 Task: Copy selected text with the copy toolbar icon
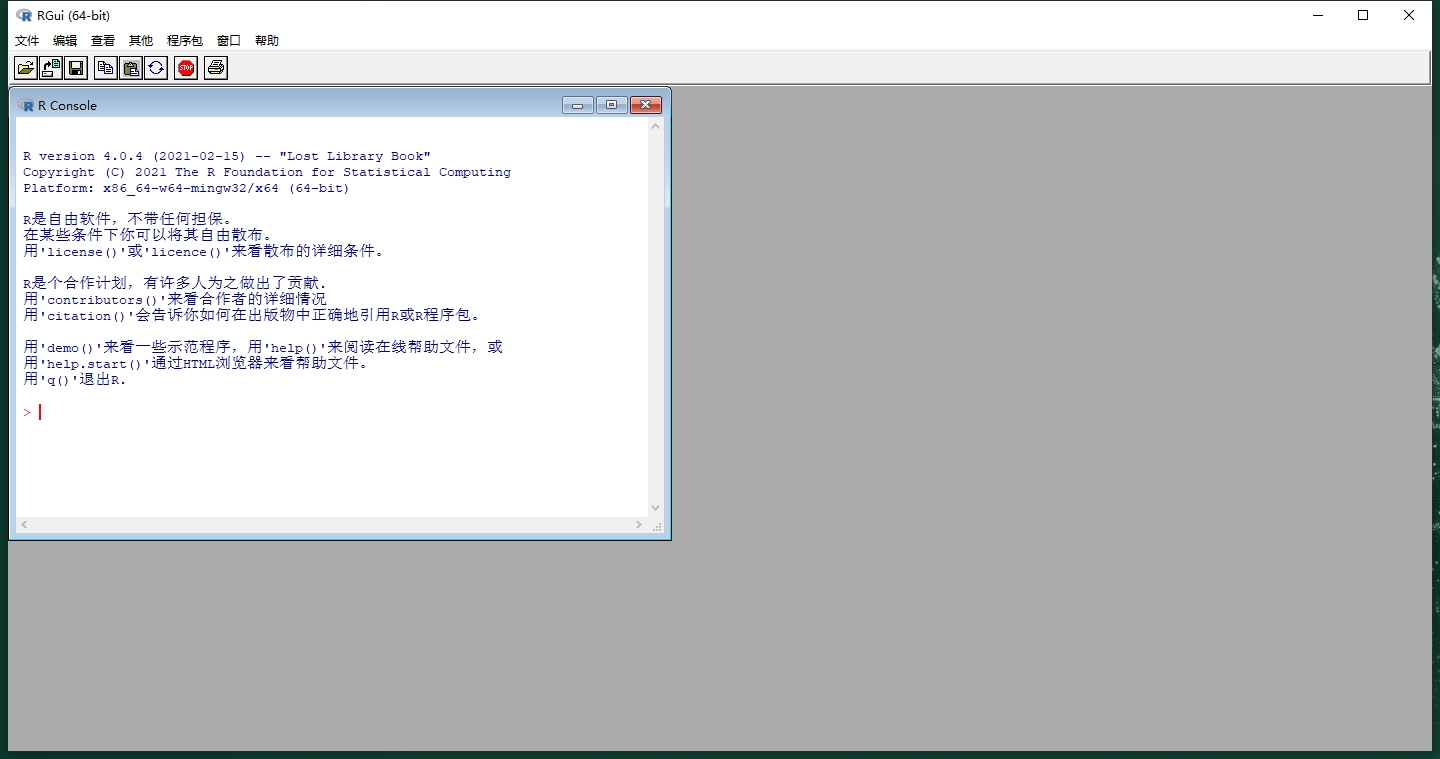click(x=105, y=67)
